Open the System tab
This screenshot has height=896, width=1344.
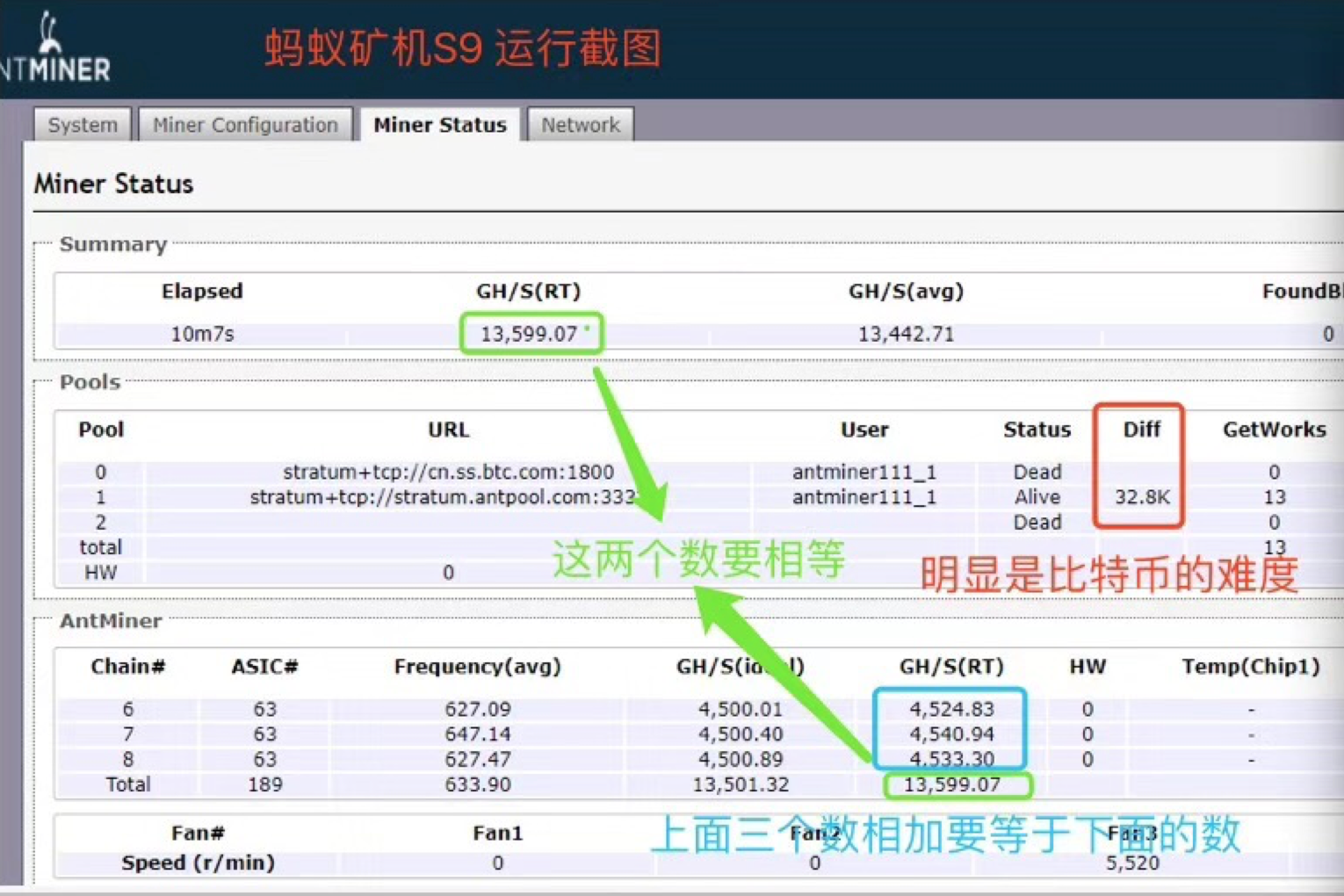[x=83, y=125]
